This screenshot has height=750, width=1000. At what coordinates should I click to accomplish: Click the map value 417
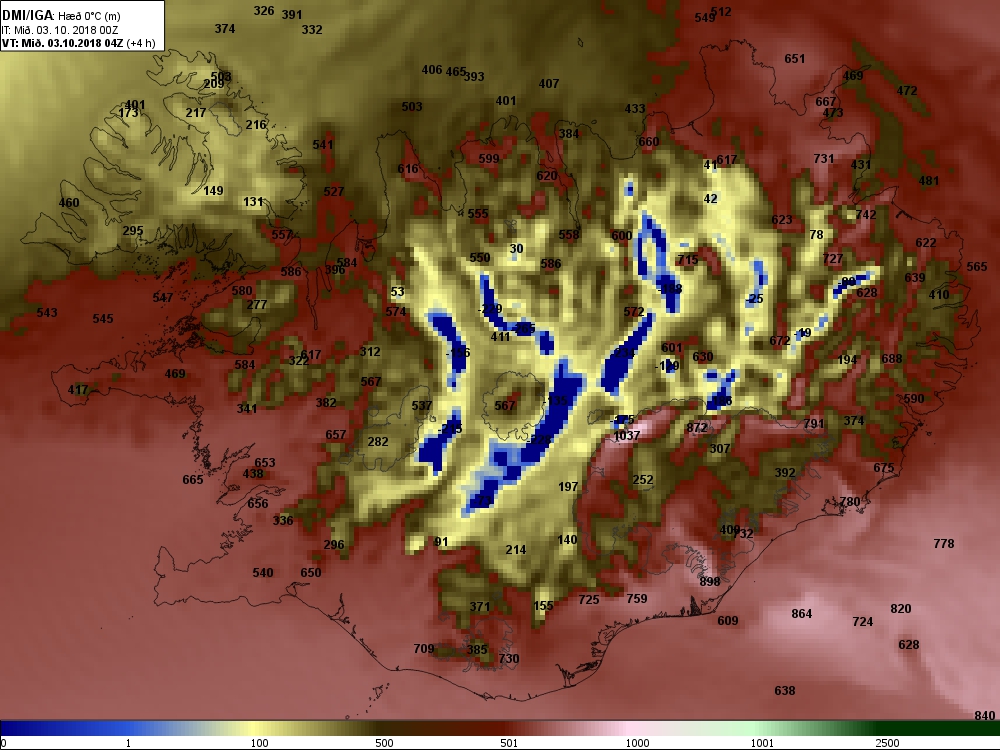tap(78, 389)
